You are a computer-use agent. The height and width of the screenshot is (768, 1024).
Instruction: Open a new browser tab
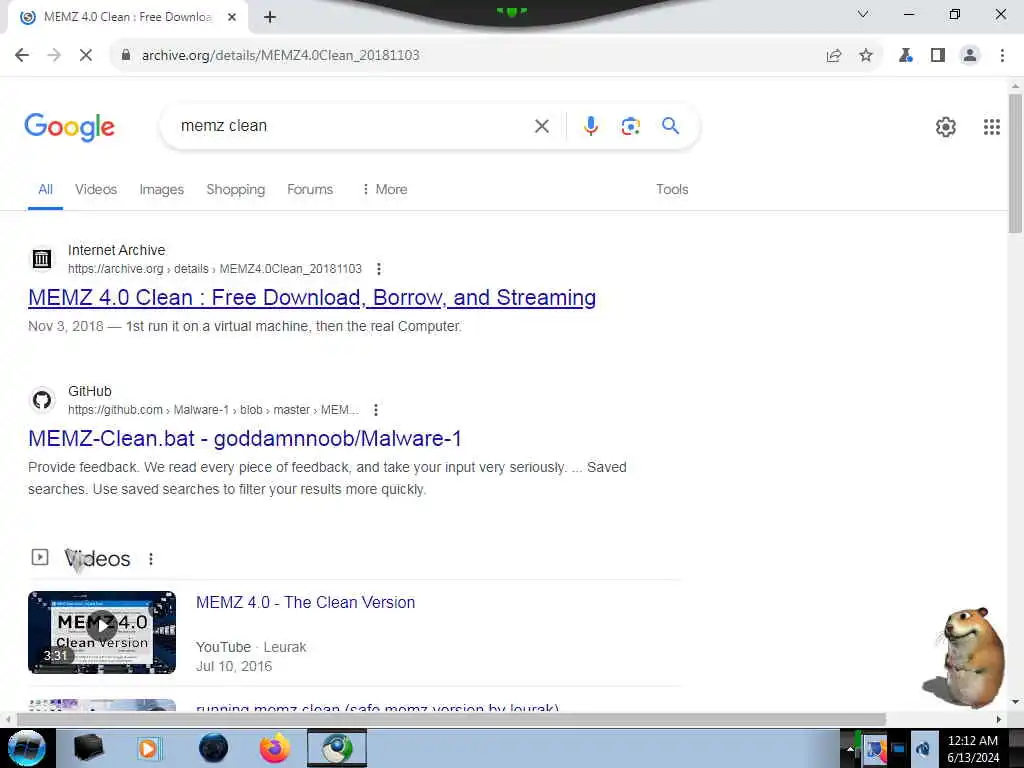(270, 18)
